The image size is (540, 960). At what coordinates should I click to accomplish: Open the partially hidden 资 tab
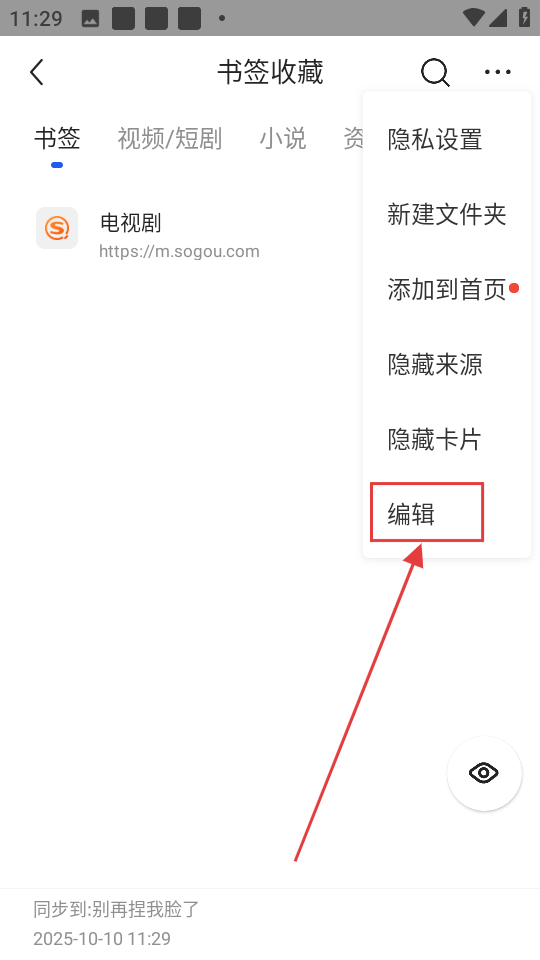pos(353,138)
